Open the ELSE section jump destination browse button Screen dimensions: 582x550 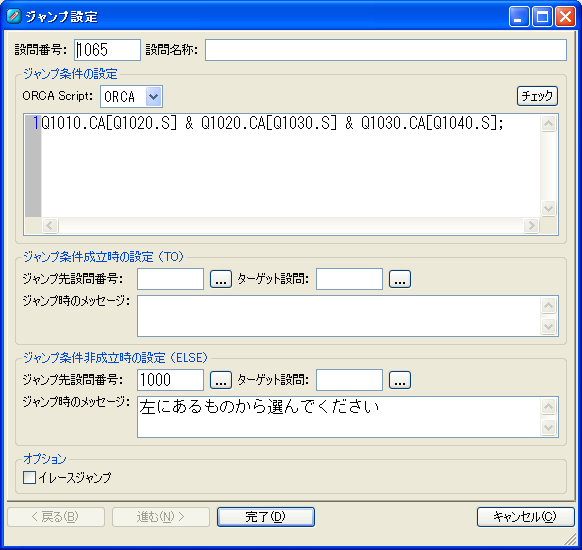(221, 380)
